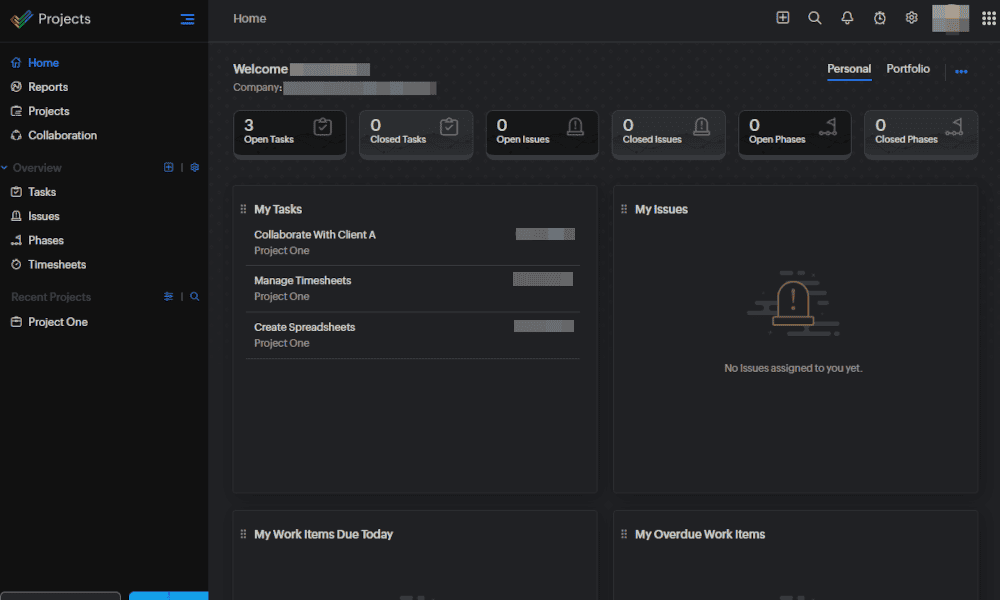This screenshot has width=1000, height=600.
Task: Open the Closed Tasks card
Action: click(416, 133)
